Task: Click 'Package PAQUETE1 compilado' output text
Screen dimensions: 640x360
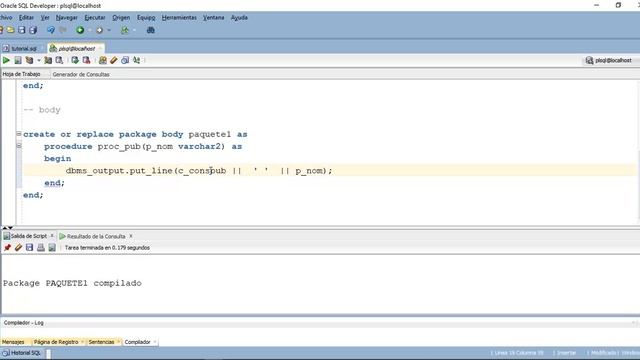Action: pos(72,283)
